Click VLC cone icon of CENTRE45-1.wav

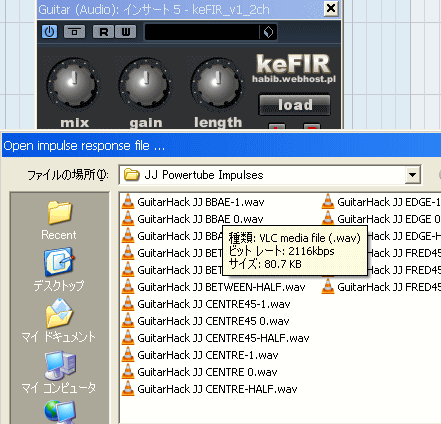[128, 304]
